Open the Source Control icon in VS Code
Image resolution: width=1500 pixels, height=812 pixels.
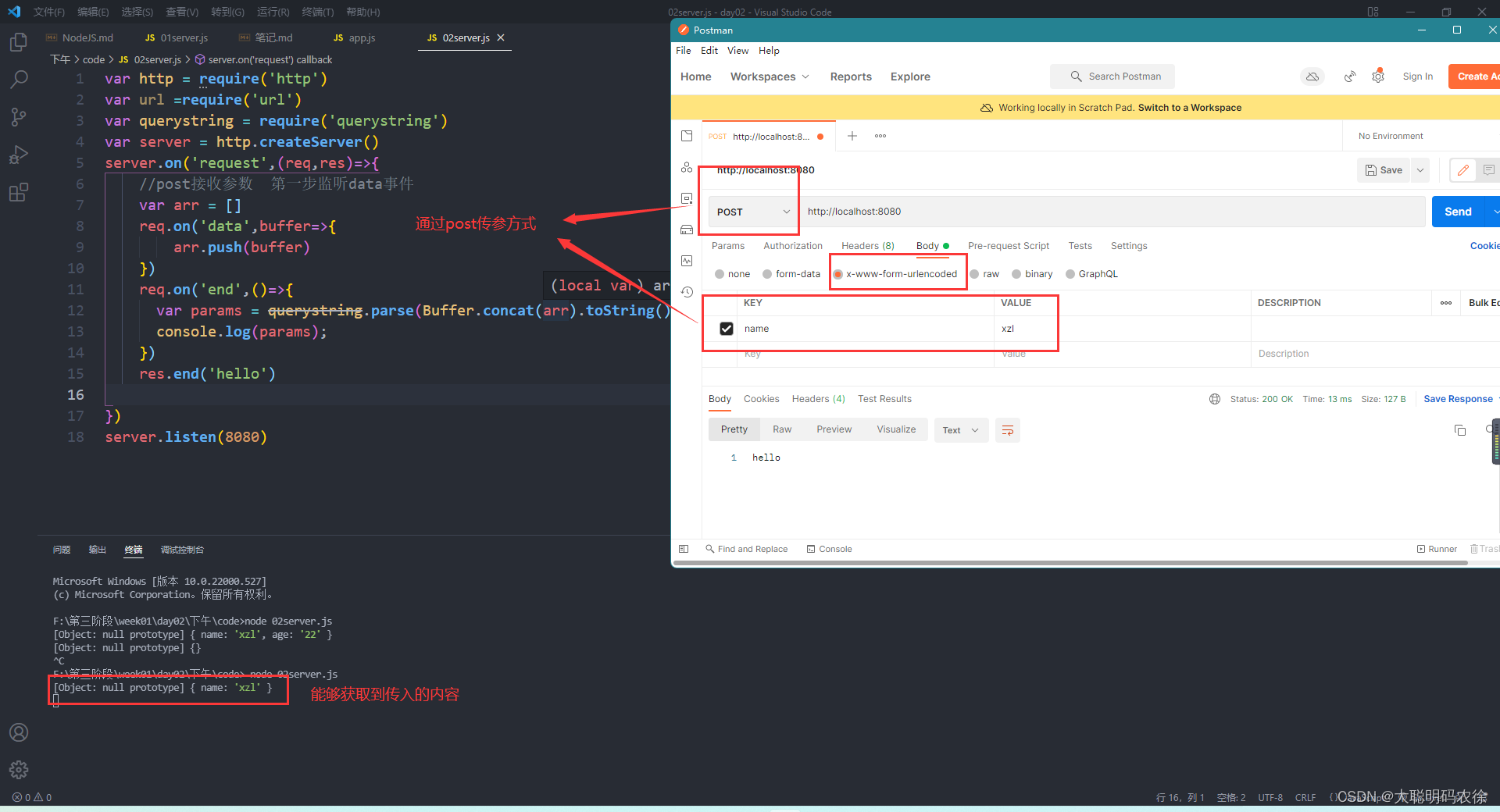(x=19, y=117)
